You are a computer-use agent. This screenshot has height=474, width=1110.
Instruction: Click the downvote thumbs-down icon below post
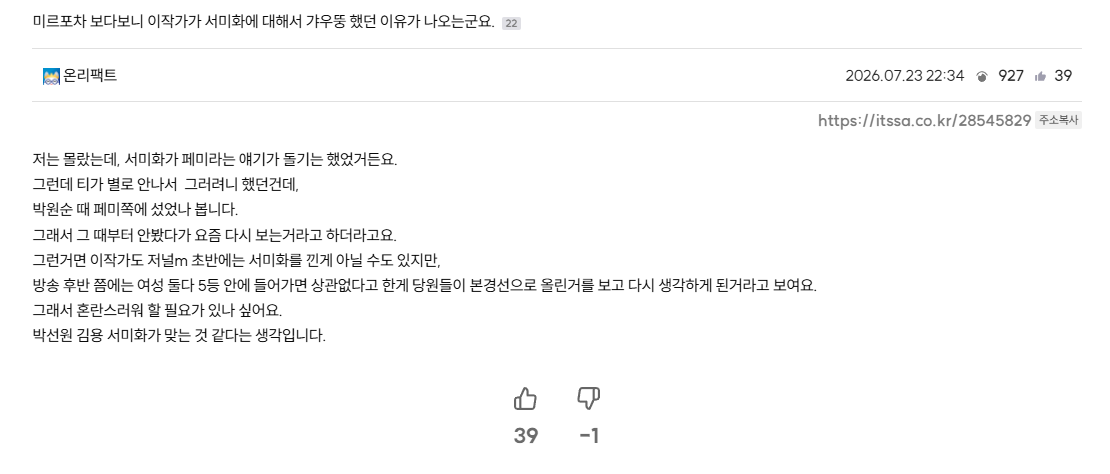click(x=589, y=399)
